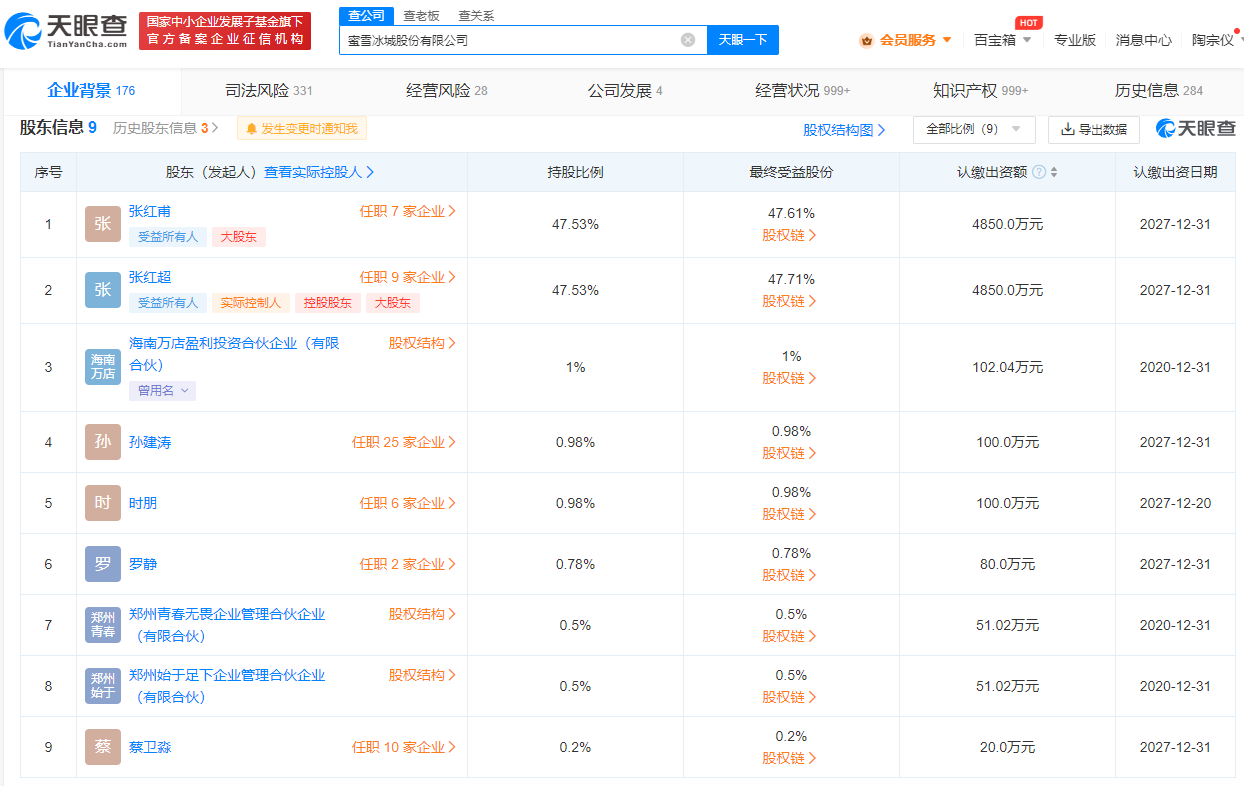
Task: Click shareholder name 张红甫
Action: [150, 211]
